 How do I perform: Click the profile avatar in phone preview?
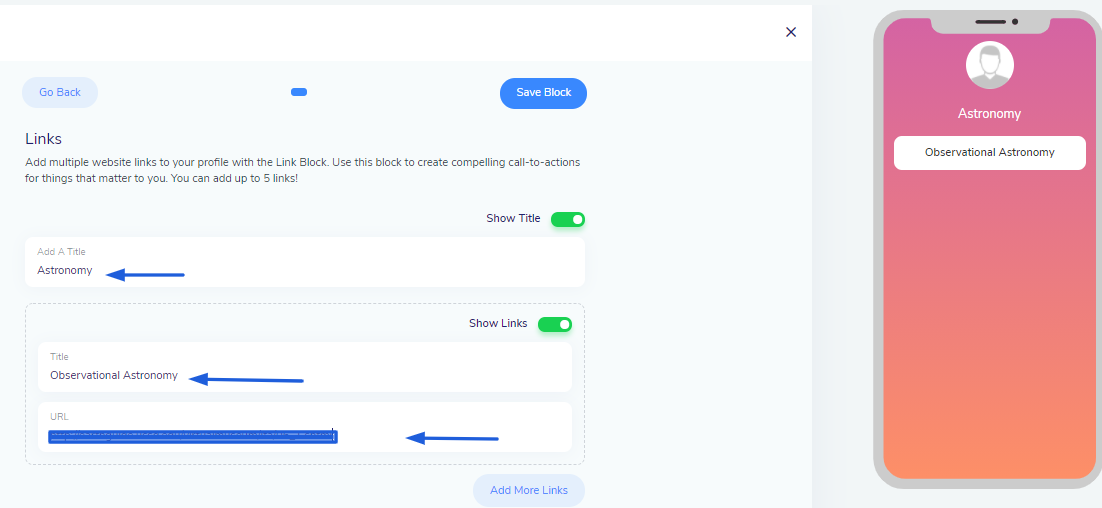[x=989, y=66]
